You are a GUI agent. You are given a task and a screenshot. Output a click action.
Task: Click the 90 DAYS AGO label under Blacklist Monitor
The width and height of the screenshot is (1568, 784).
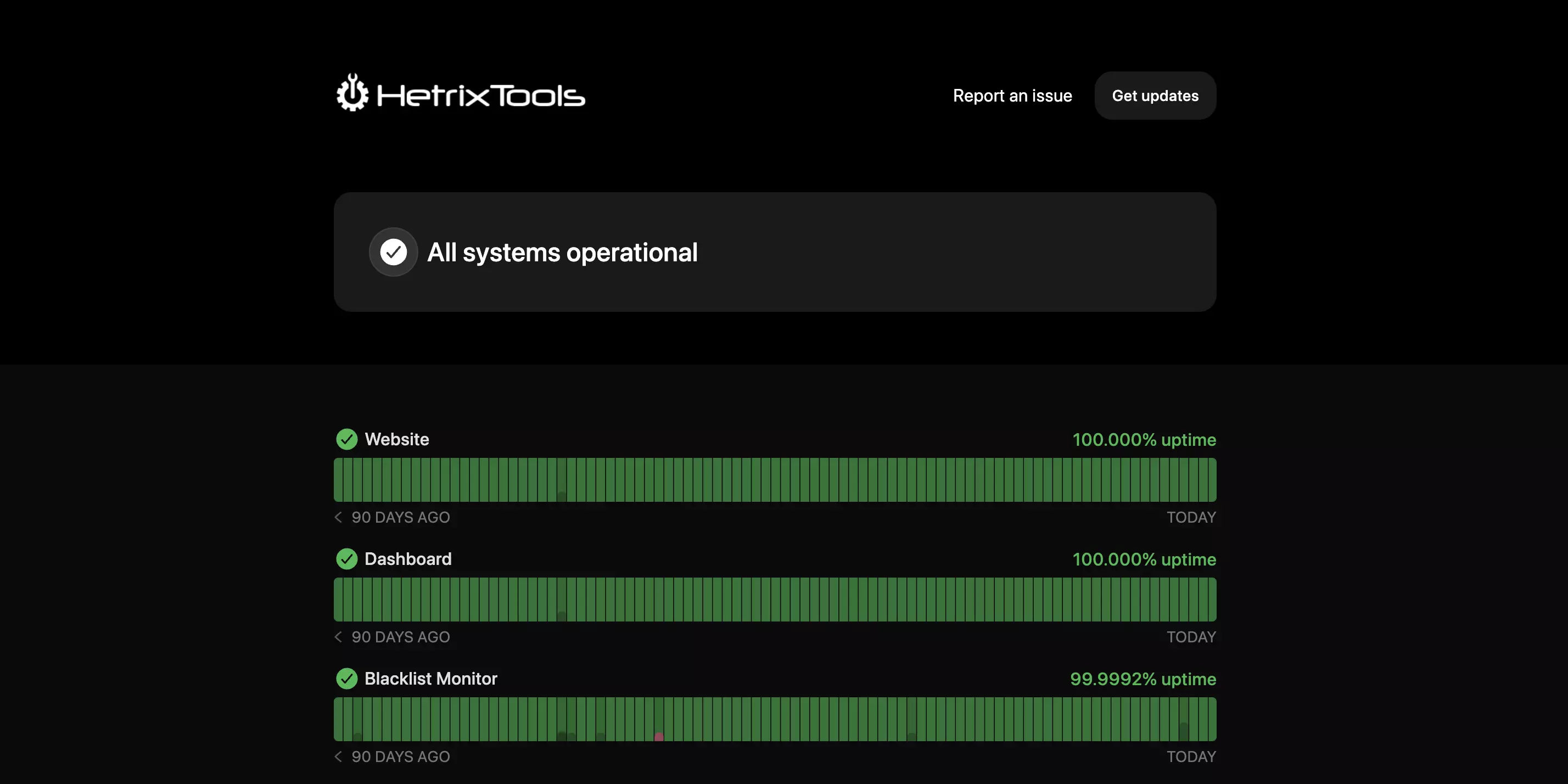401,757
